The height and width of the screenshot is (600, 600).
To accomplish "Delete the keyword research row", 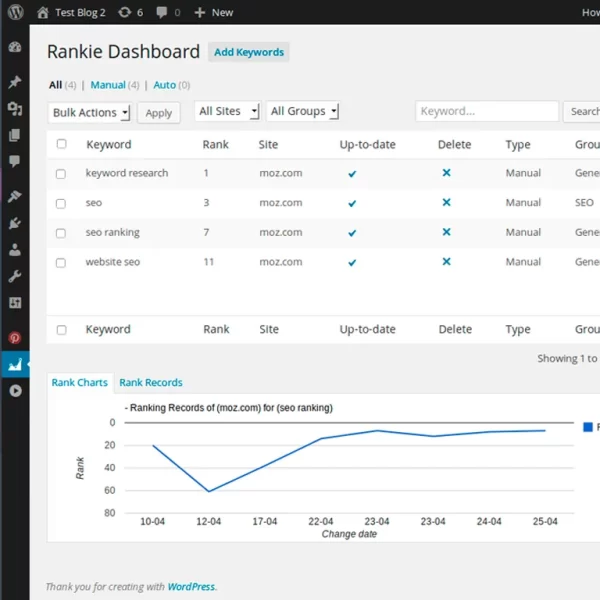I will (x=446, y=173).
